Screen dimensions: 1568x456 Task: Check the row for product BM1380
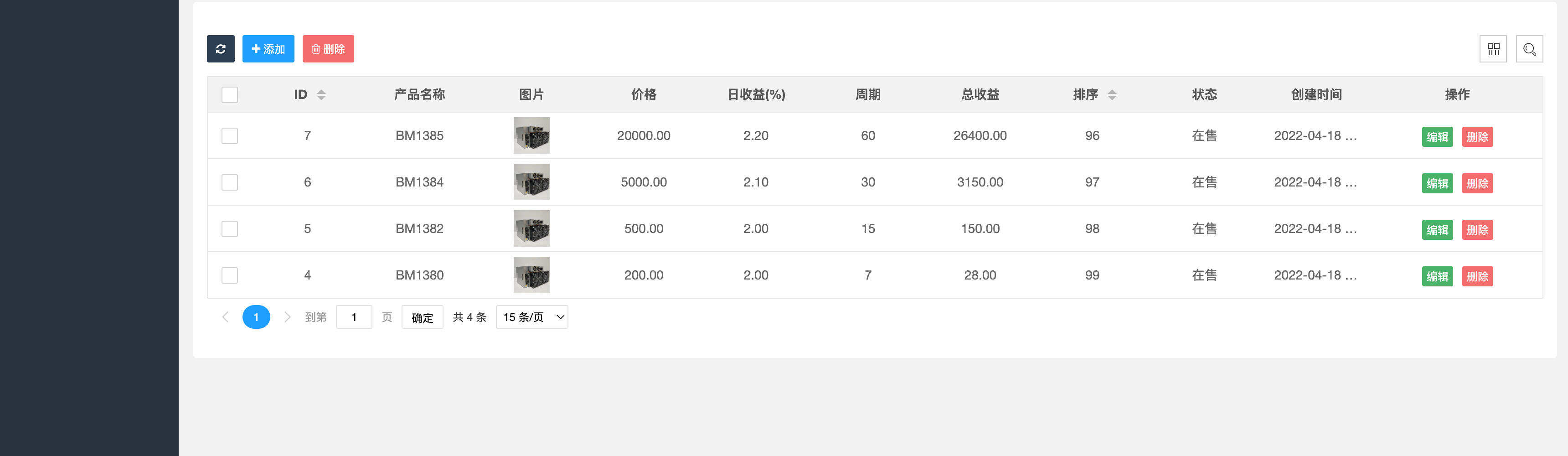pyautogui.click(x=229, y=275)
